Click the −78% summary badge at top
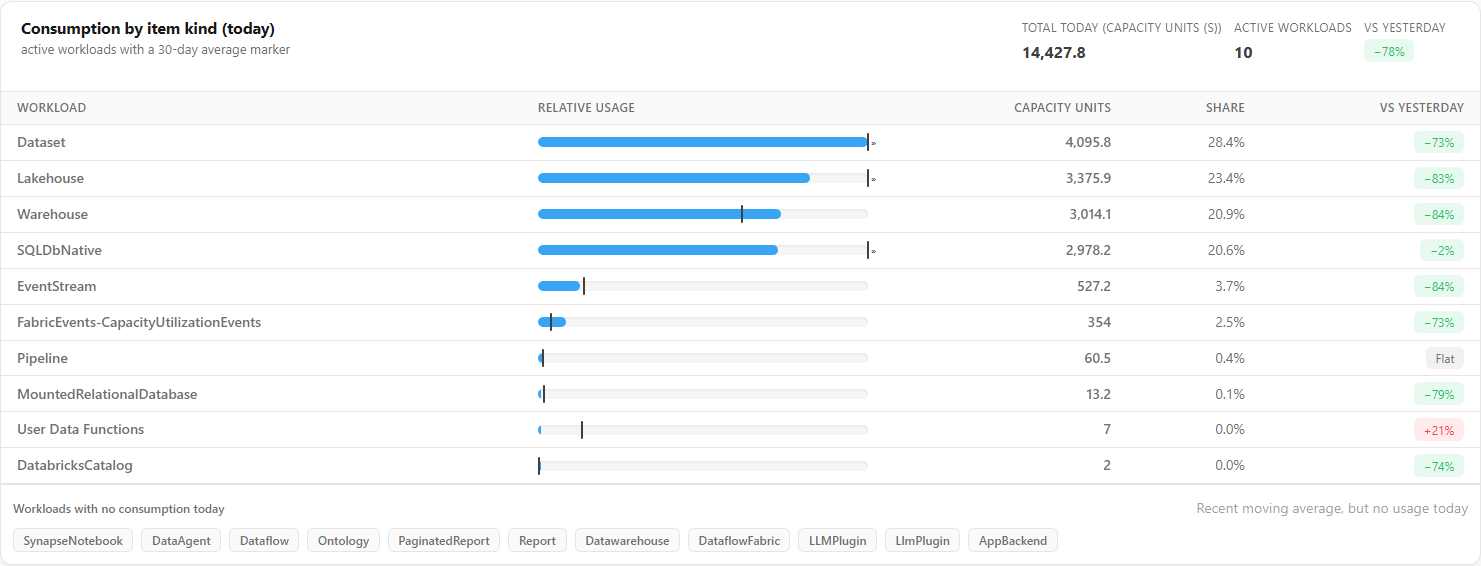The image size is (1481, 566). 1389,51
